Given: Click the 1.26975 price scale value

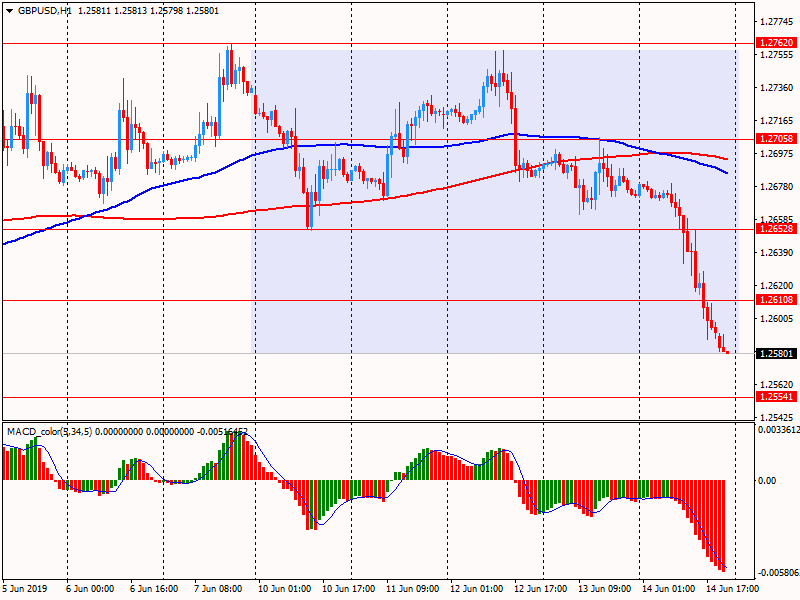Looking at the screenshot, I should click(777, 154).
